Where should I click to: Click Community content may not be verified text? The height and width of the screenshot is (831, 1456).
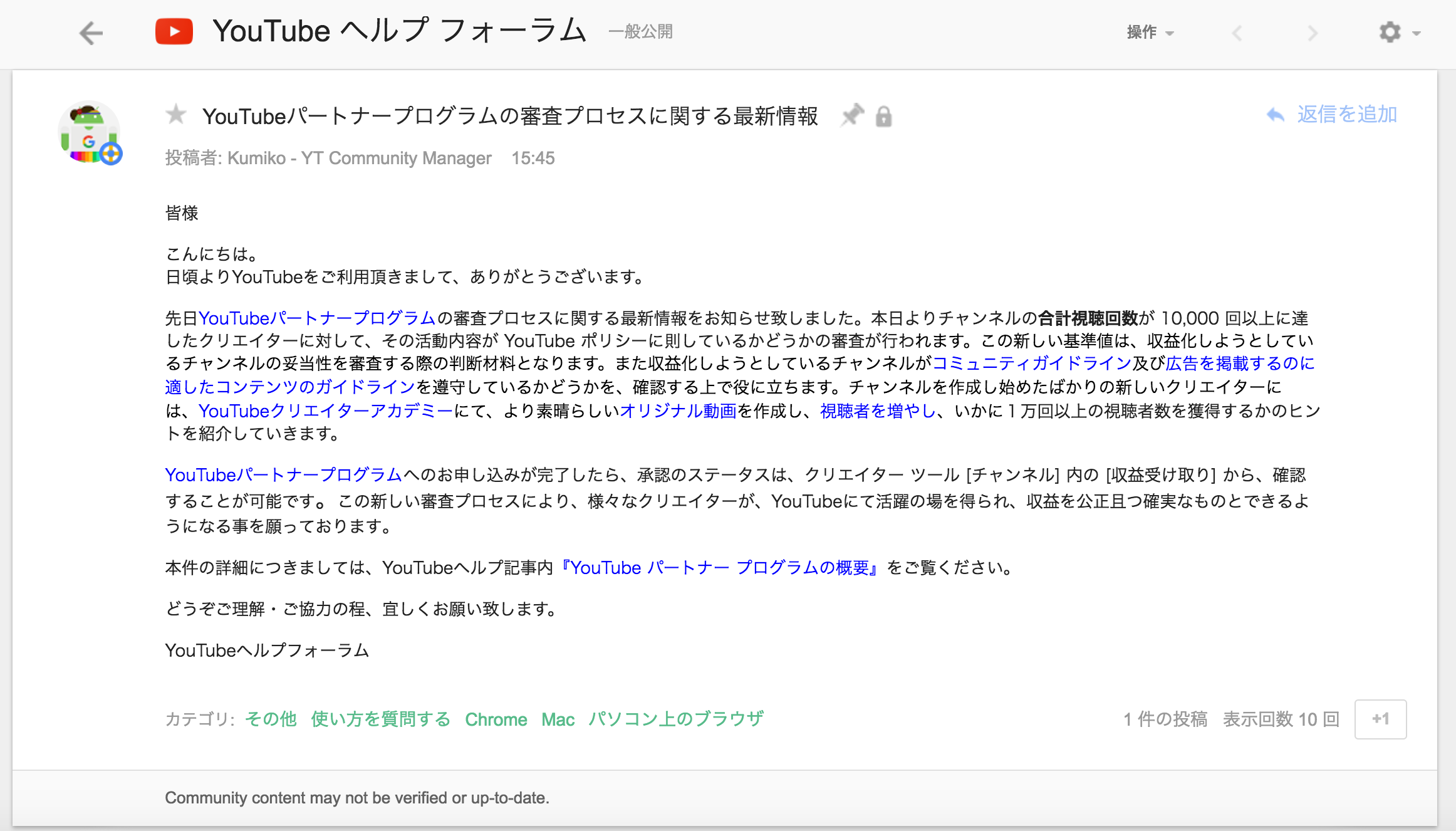coord(357,798)
